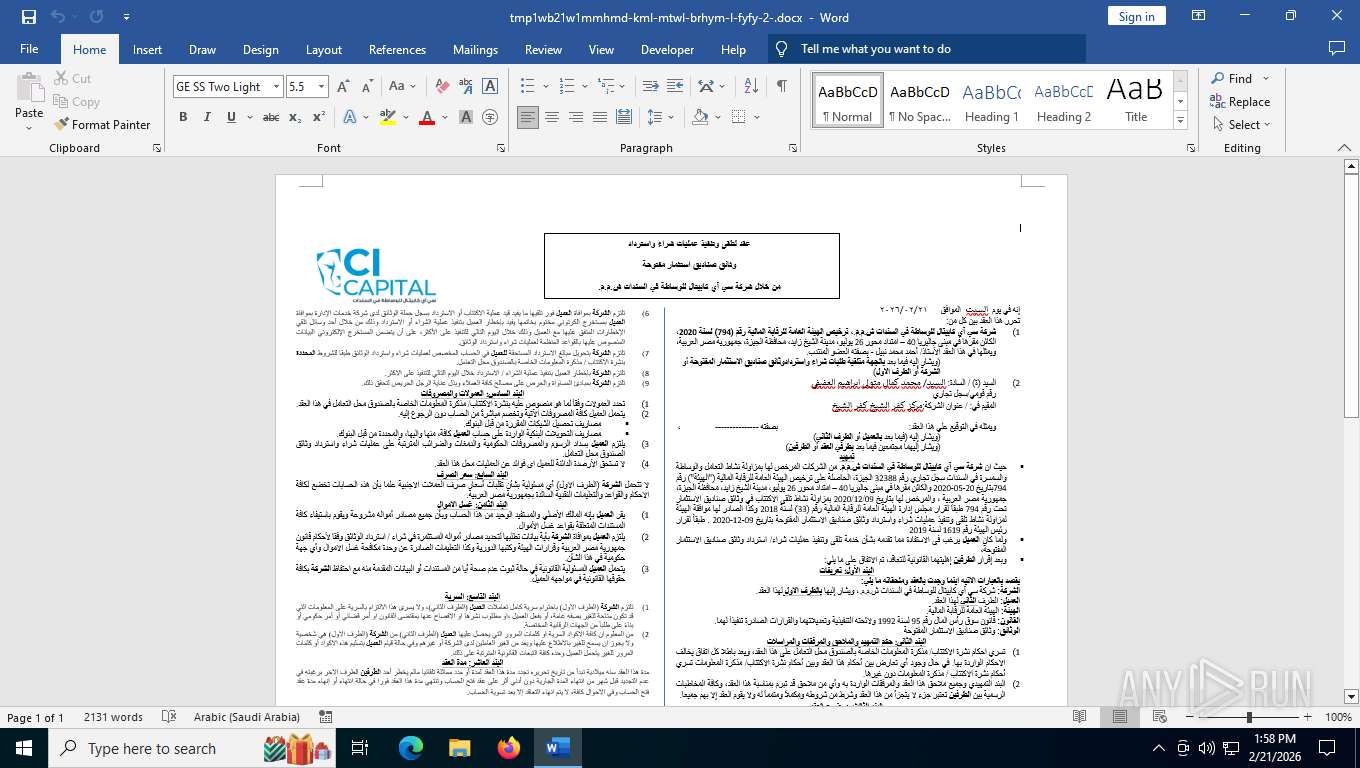The image size is (1360, 768).
Task: Apply the No Spacing style
Action: click(x=919, y=100)
